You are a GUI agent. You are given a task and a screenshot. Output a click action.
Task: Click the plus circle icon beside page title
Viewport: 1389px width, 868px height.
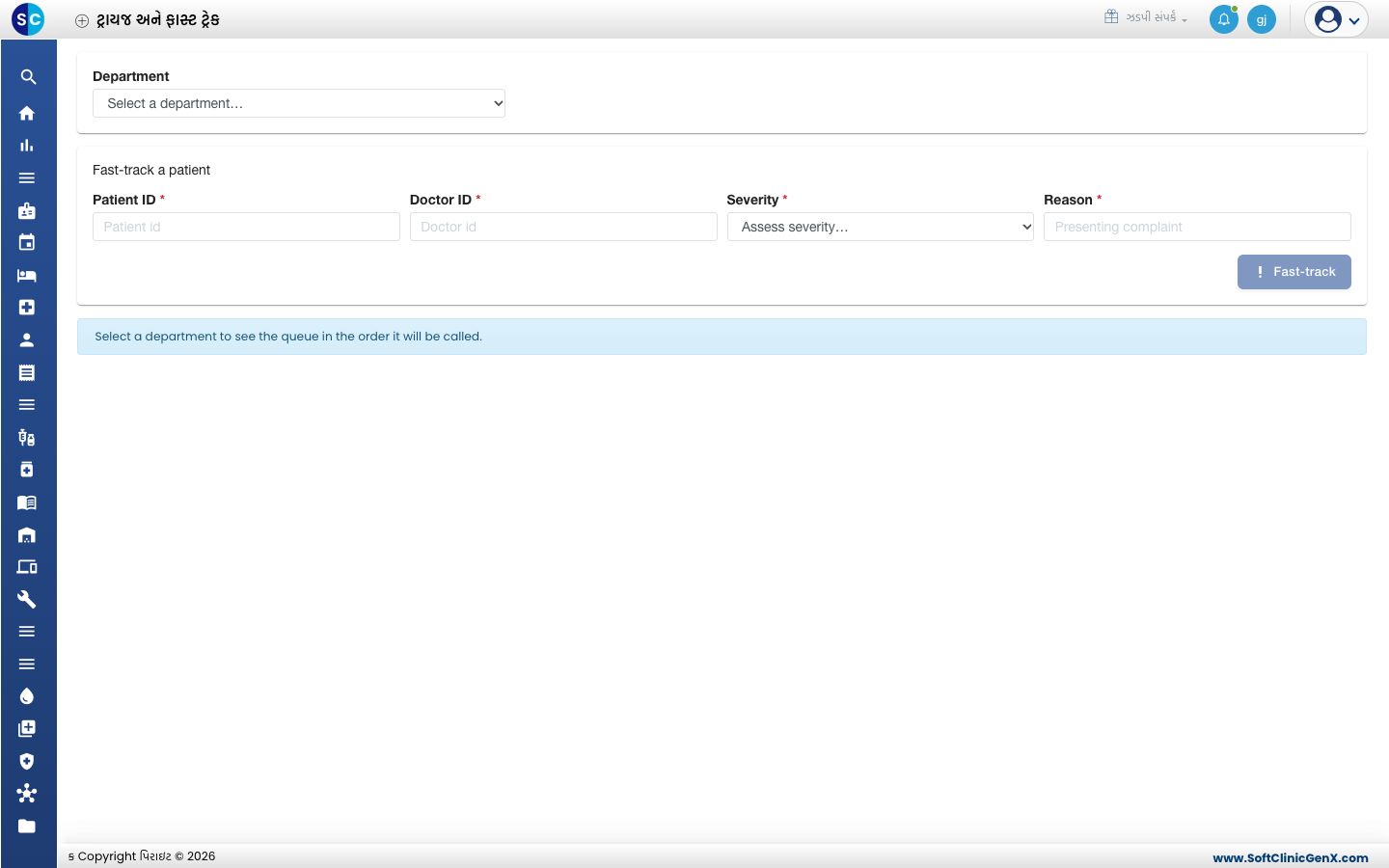[x=82, y=20]
